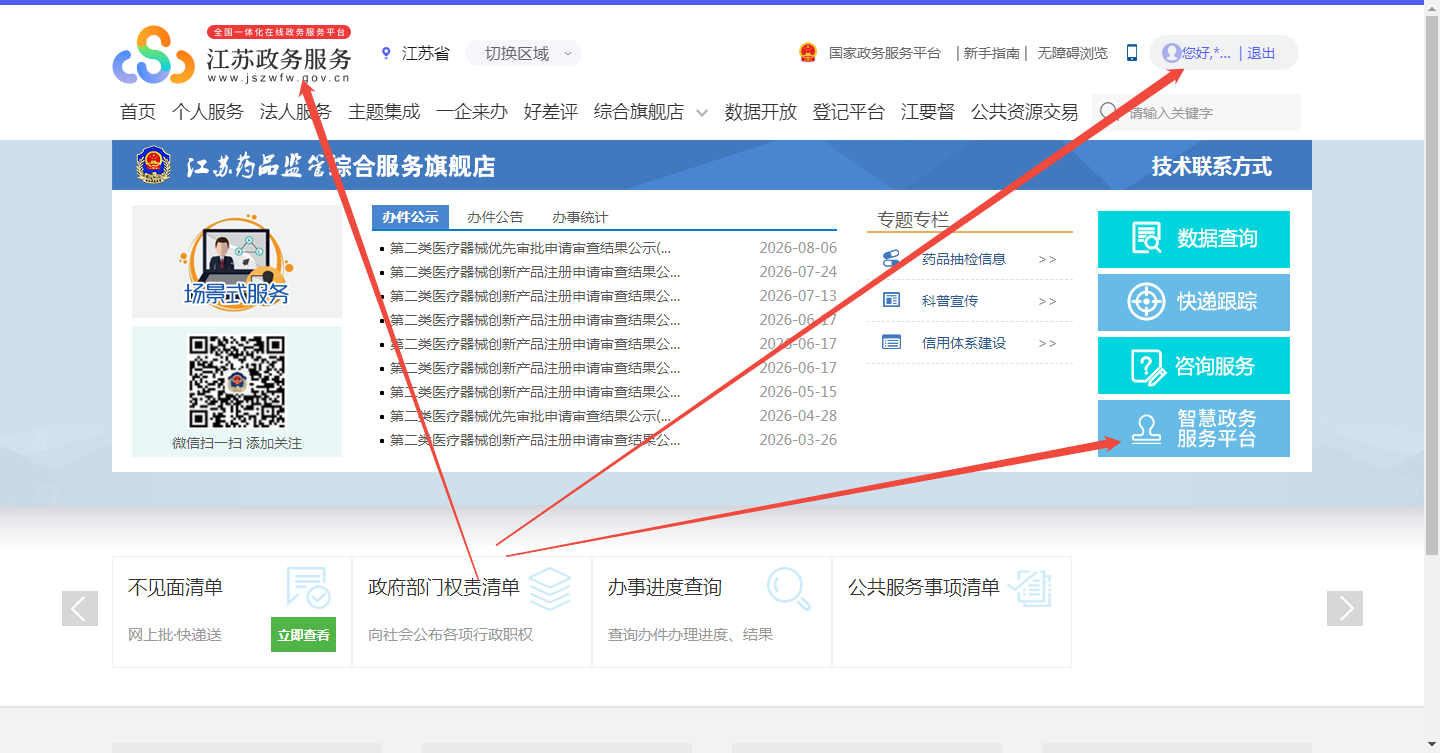Click the 江苏政务服务 logo
1440x753 pixels.
coord(232,54)
